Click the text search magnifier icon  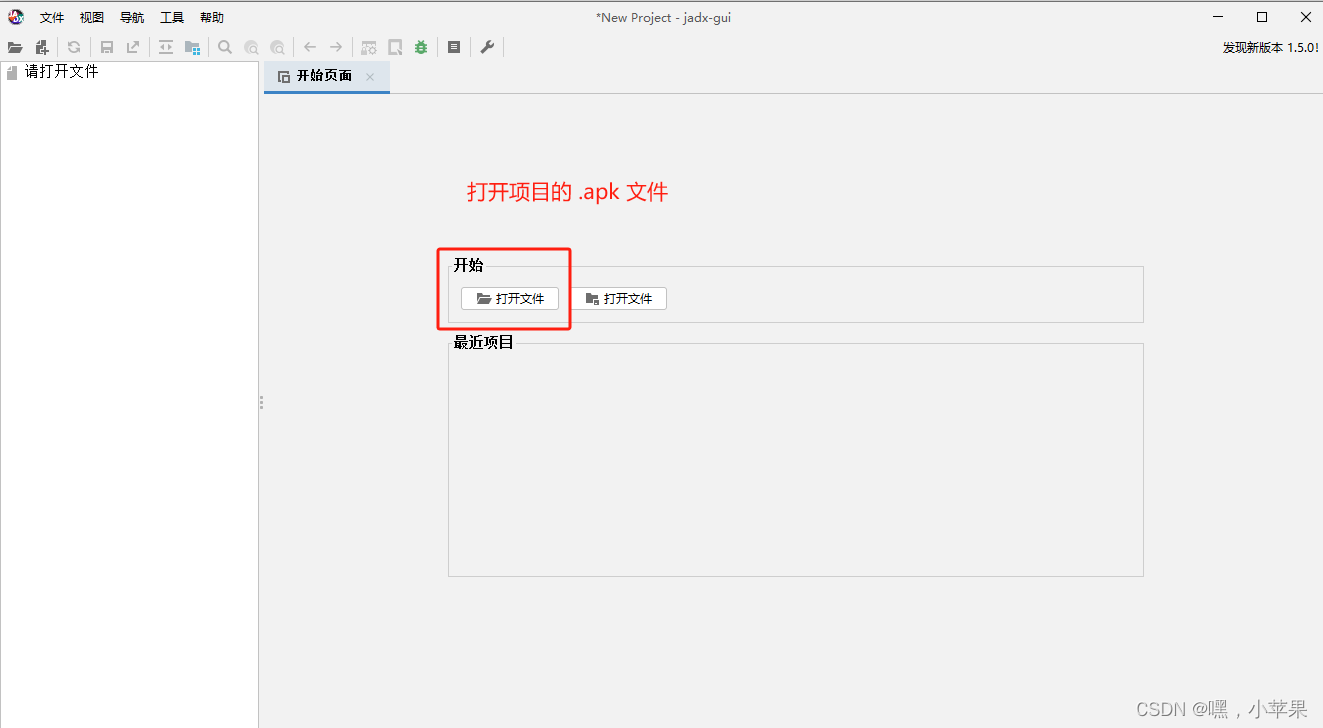225,47
